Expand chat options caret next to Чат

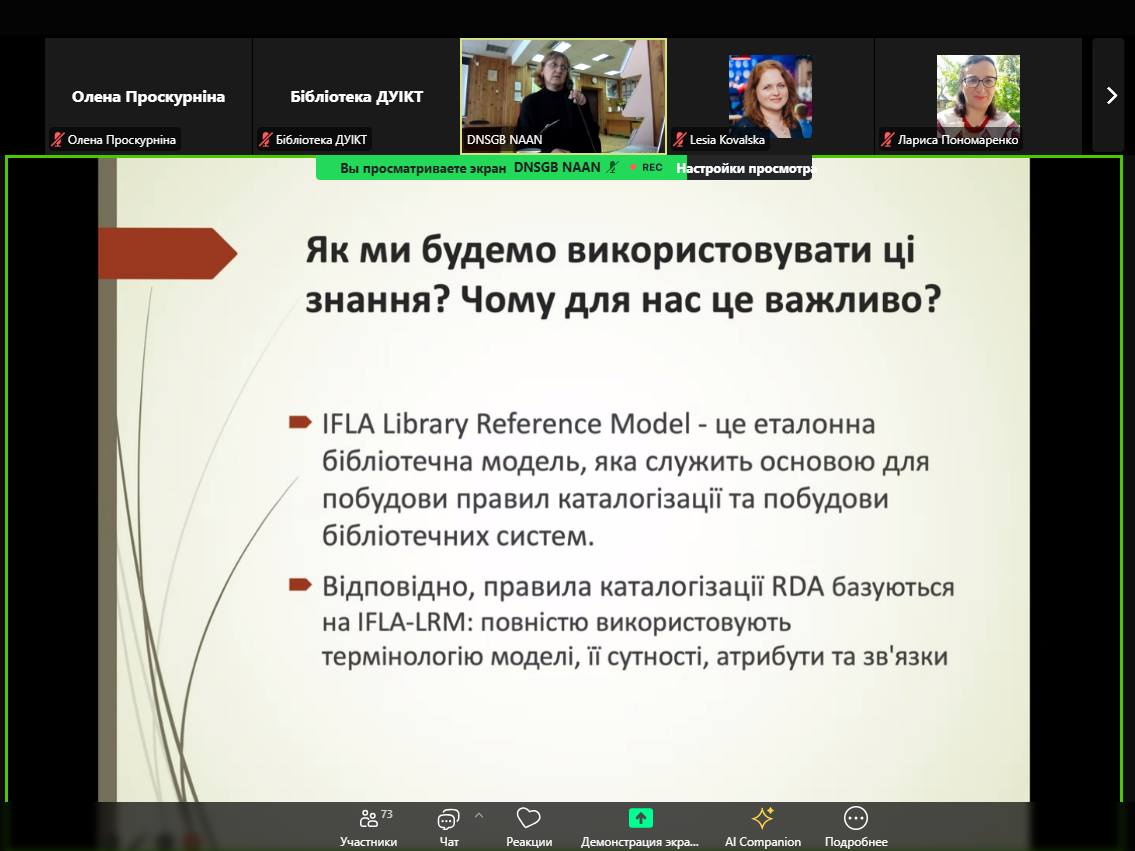[478, 816]
